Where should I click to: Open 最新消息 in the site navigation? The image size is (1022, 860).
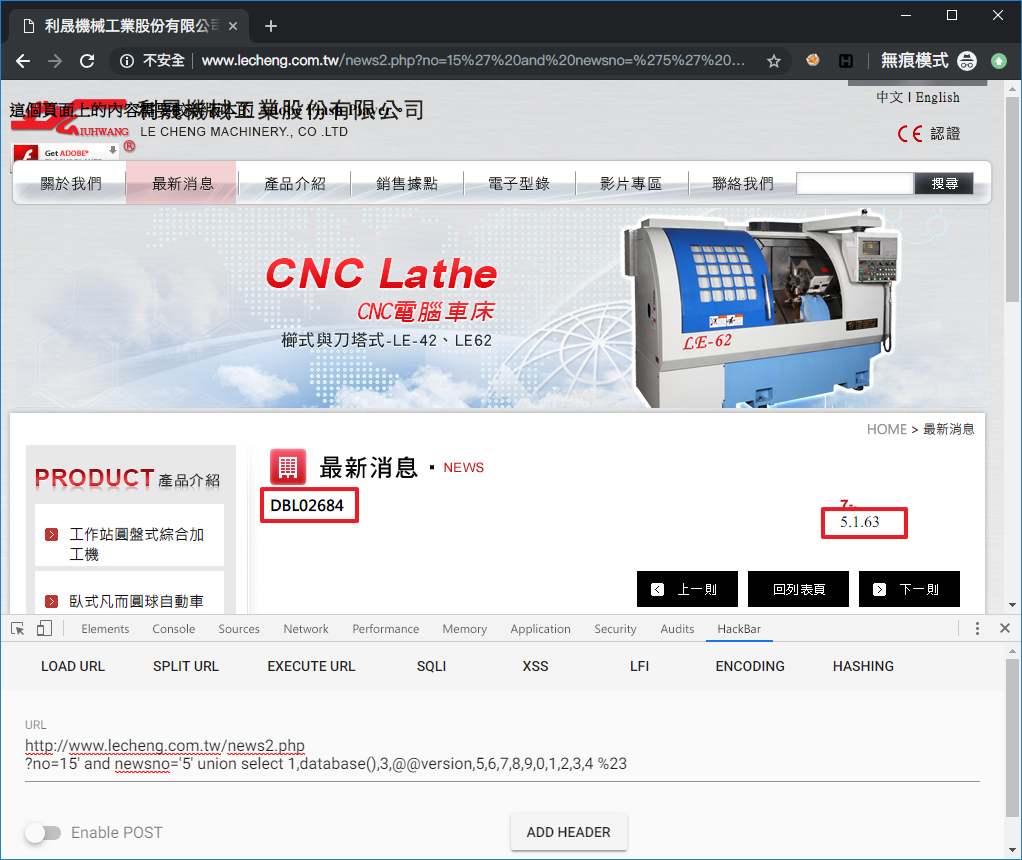click(182, 184)
